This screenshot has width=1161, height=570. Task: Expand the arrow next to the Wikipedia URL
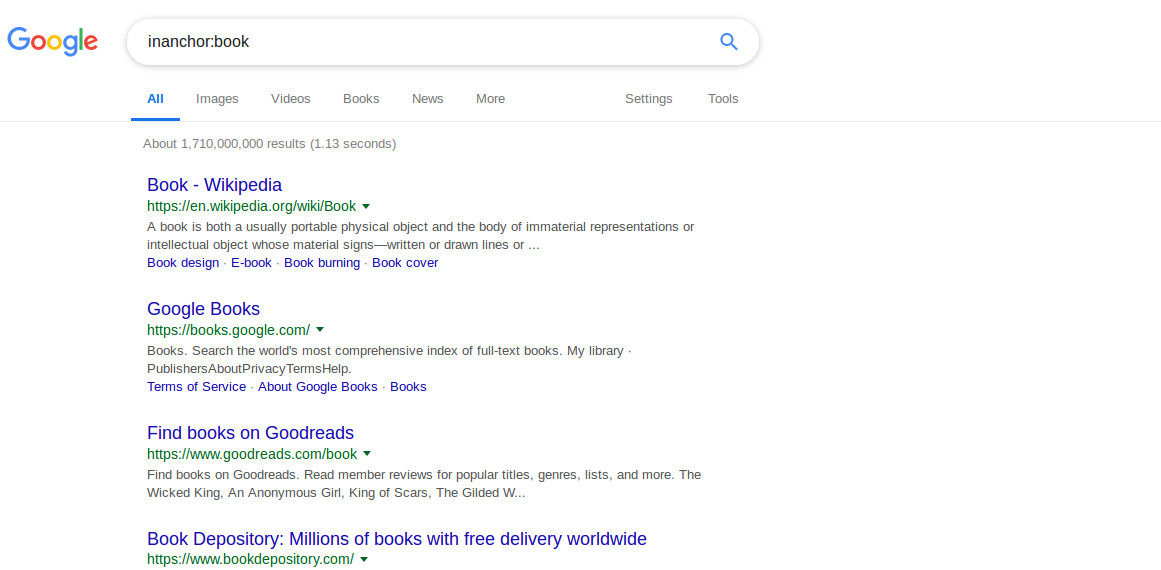click(x=366, y=207)
